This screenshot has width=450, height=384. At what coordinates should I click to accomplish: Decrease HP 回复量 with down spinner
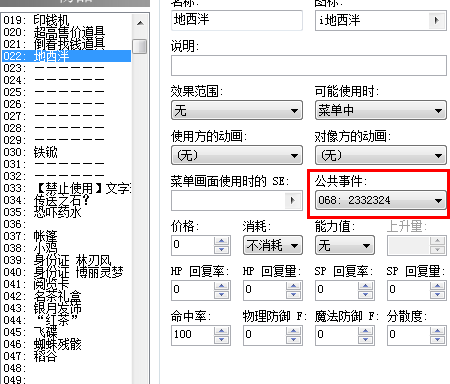[x=293, y=295]
